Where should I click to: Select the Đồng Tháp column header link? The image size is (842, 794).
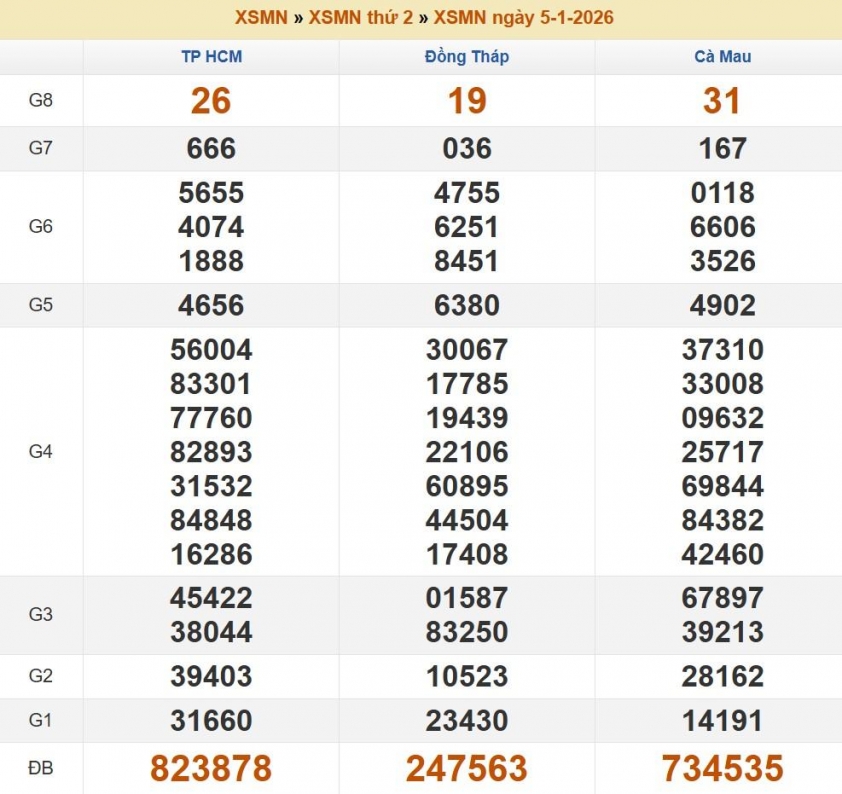coord(466,57)
